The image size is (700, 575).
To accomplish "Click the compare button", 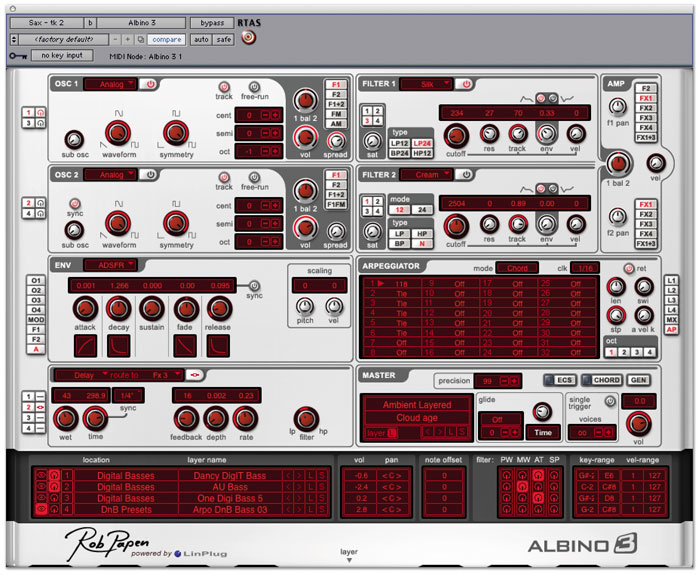I will [167, 40].
